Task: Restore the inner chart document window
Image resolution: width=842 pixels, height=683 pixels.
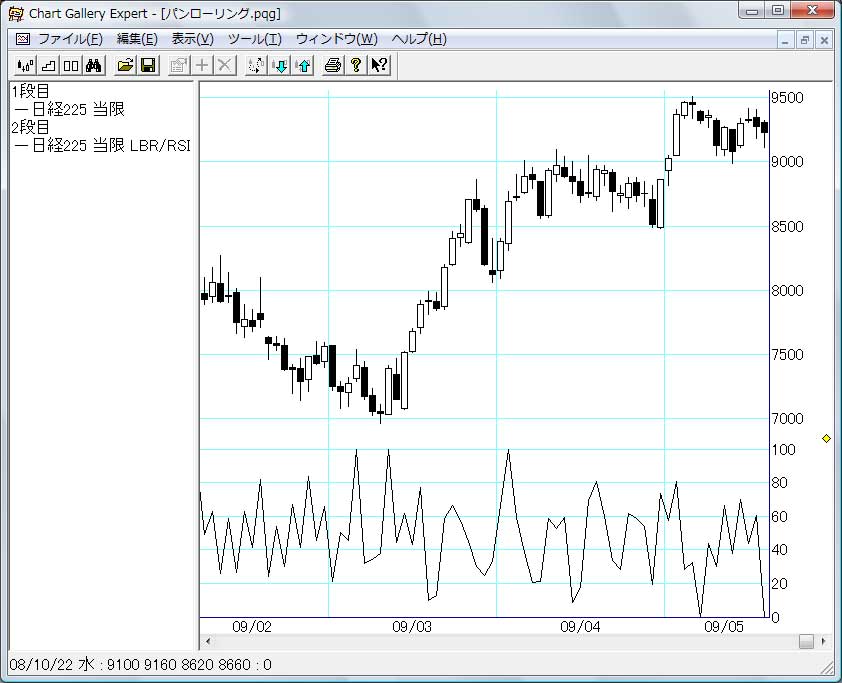Action: click(x=804, y=40)
